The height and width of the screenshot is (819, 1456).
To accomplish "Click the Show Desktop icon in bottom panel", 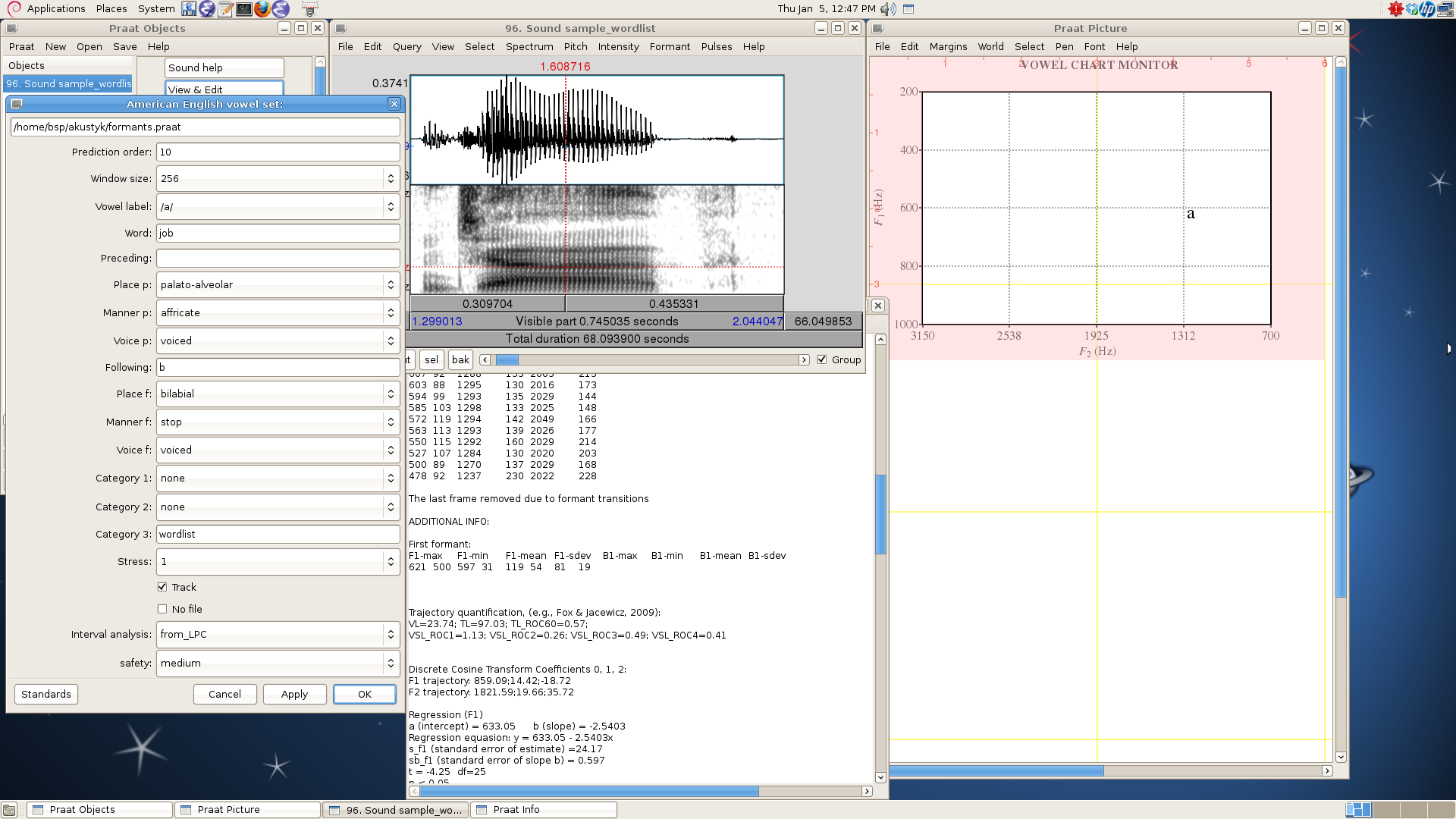I will 9,810.
